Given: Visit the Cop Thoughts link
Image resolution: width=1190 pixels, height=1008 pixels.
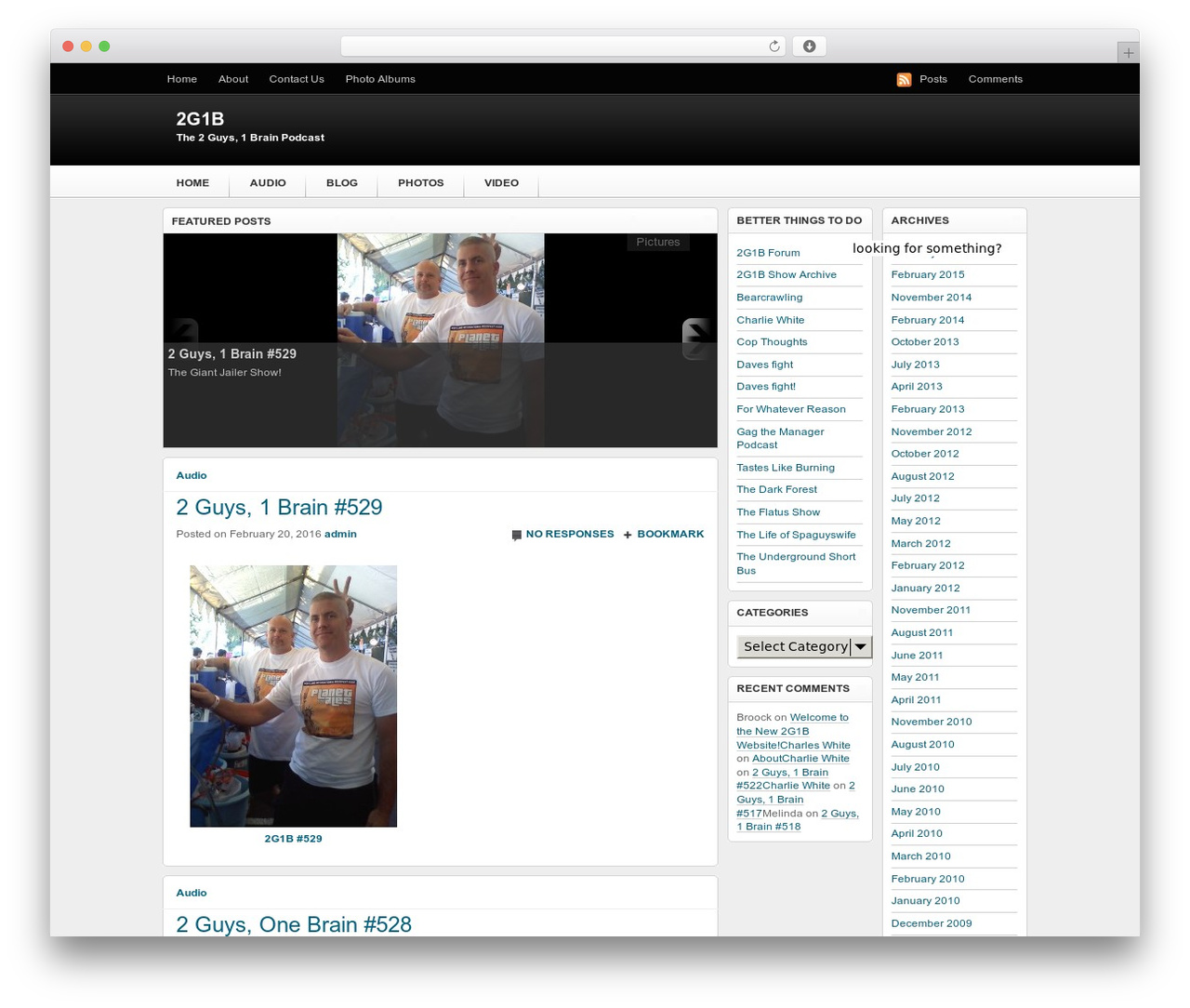Looking at the screenshot, I should coord(772,342).
